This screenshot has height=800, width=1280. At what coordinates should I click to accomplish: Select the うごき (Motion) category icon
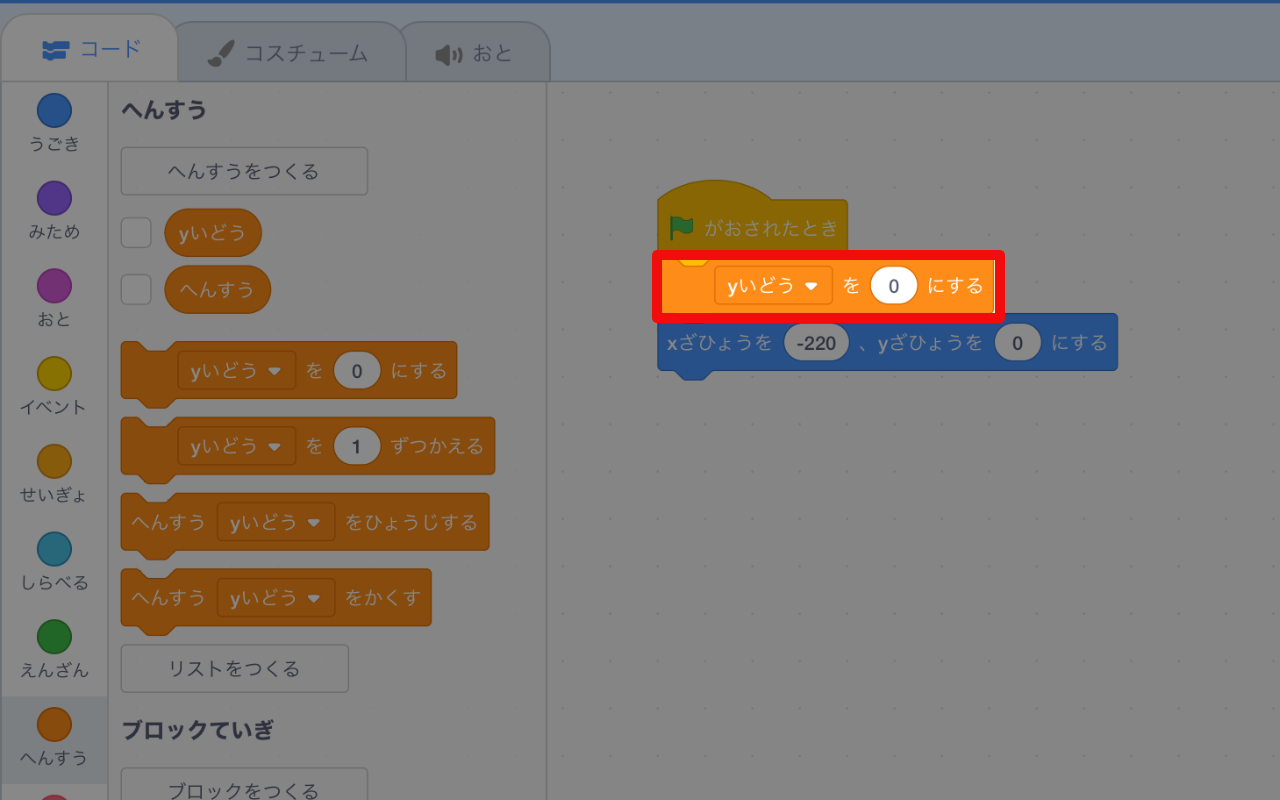[x=54, y=110]
